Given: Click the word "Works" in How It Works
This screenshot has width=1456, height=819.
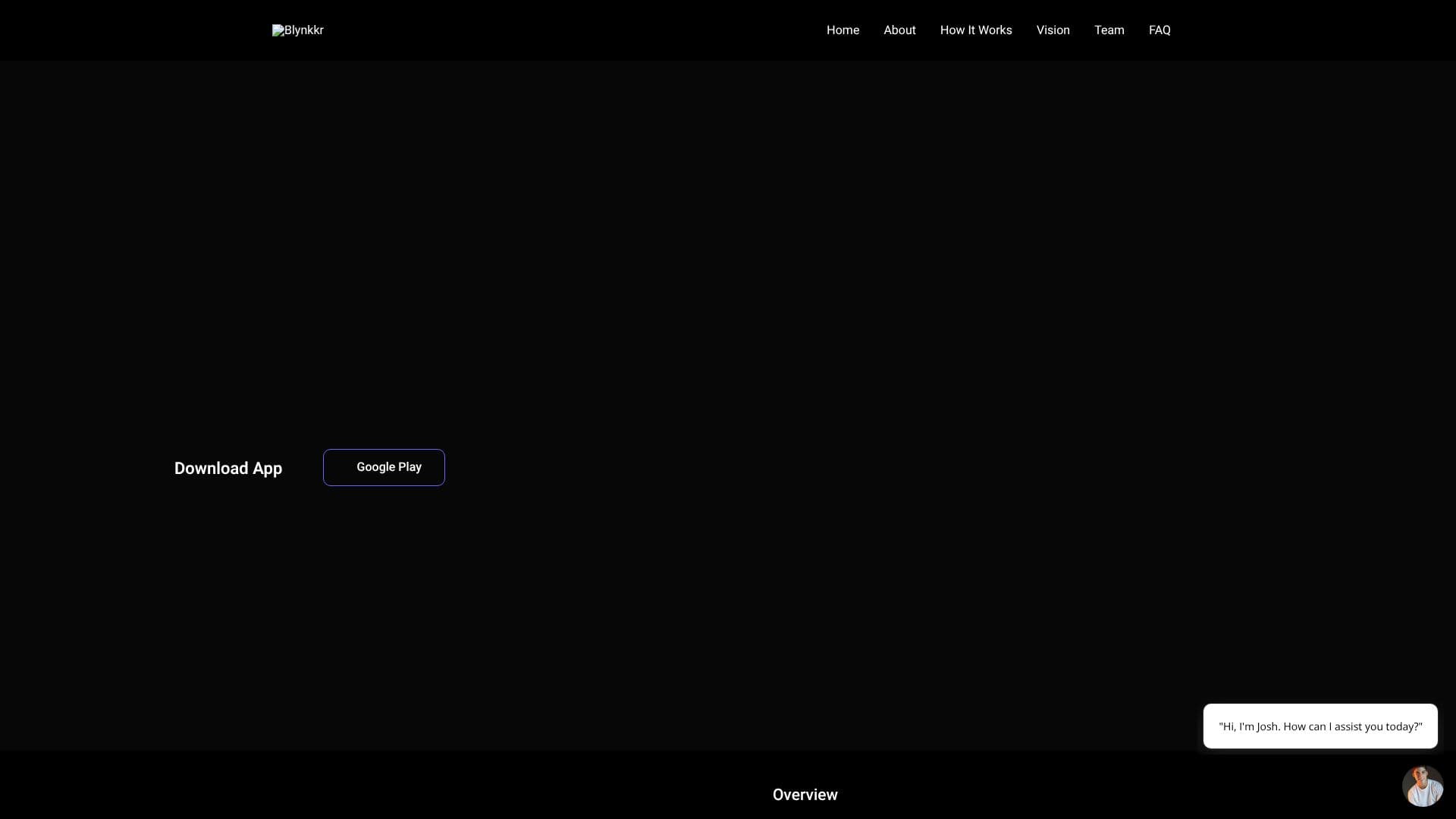Looking at the screenshot, I should coord(995,30).
